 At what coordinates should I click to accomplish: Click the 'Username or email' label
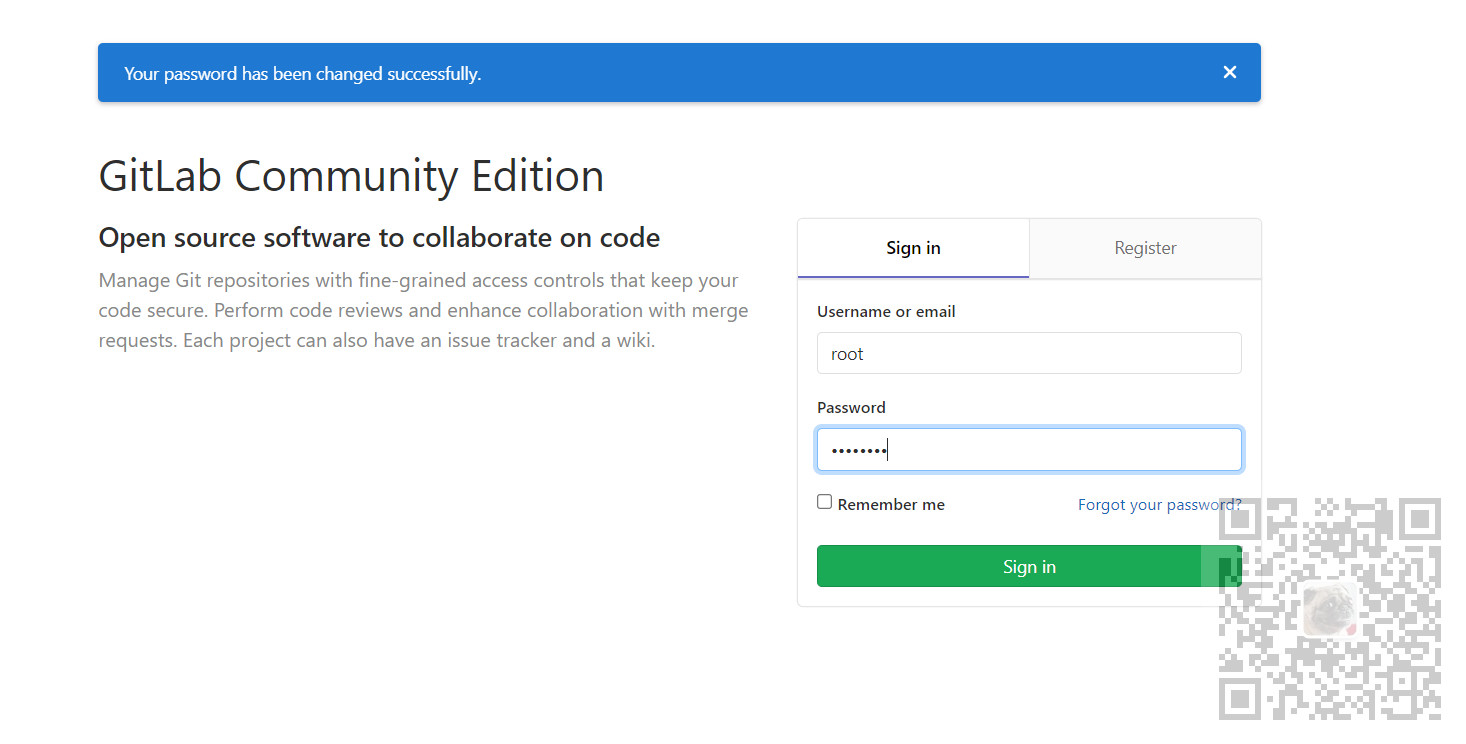pos(886,312)
